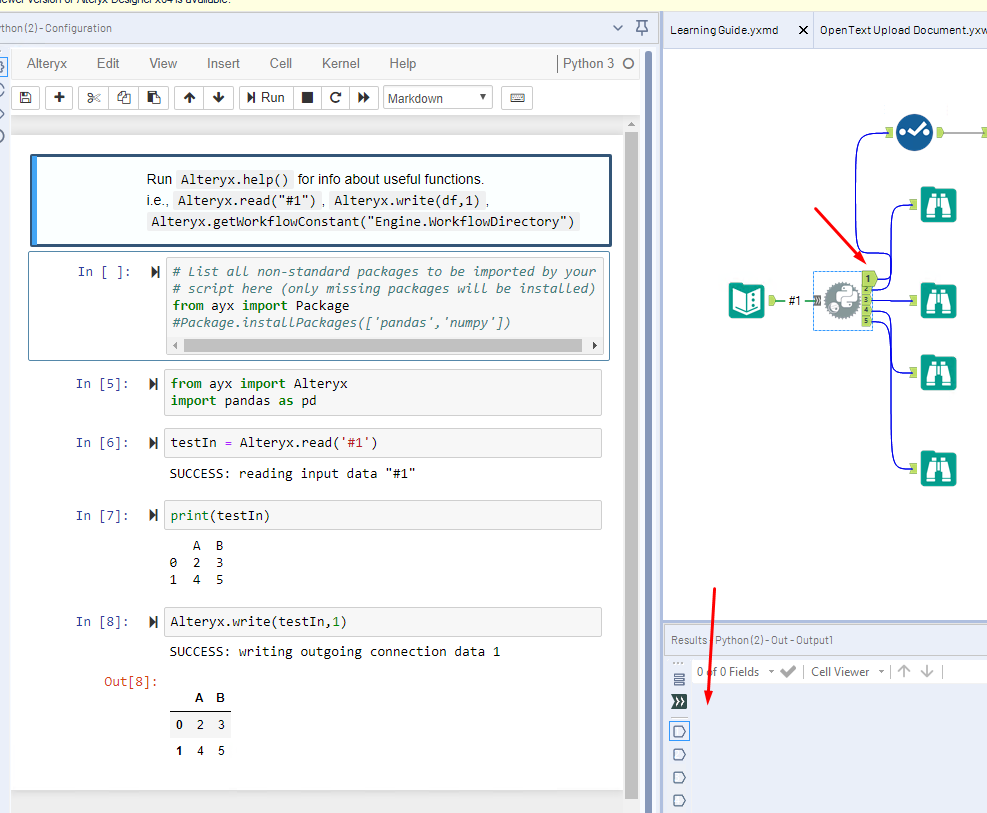
Task: Click the code cell horizontal scrollbar
Action: (383, 345)
